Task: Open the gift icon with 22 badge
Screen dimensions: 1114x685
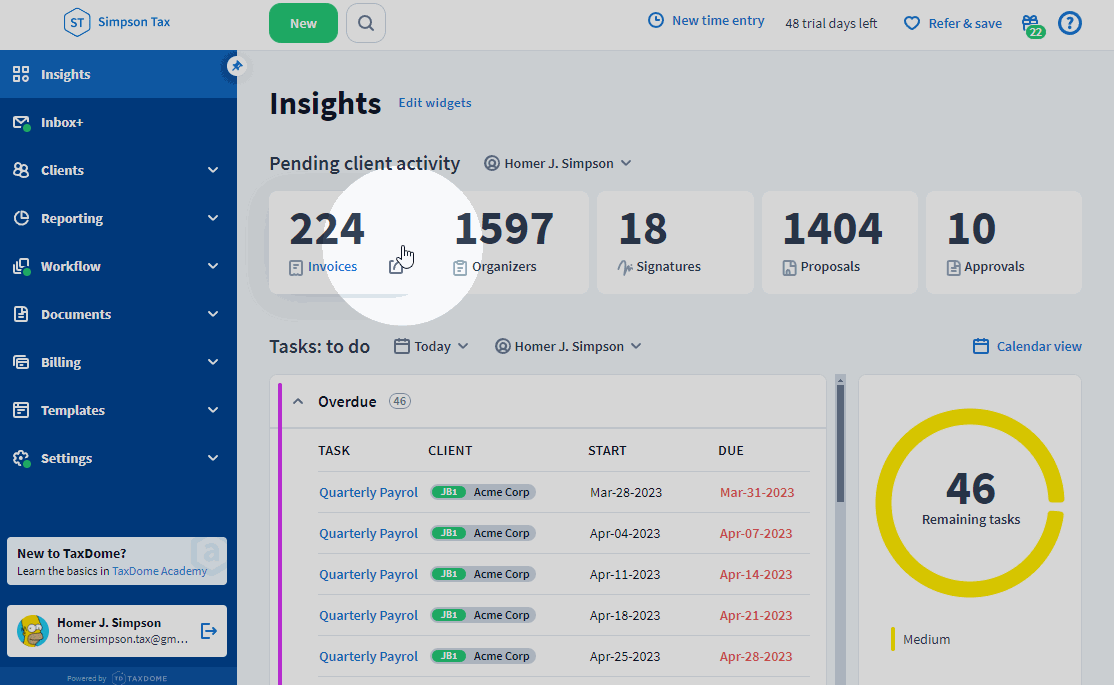Action: (1032, 26)
